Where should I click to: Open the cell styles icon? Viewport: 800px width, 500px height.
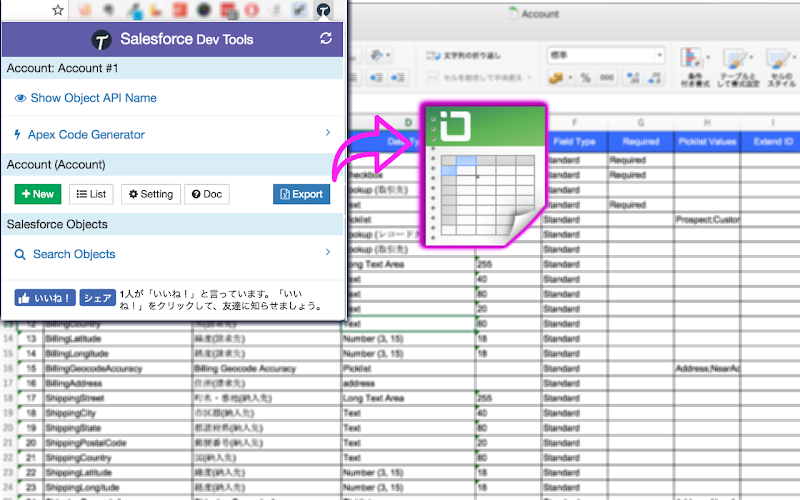click(778, 59)
